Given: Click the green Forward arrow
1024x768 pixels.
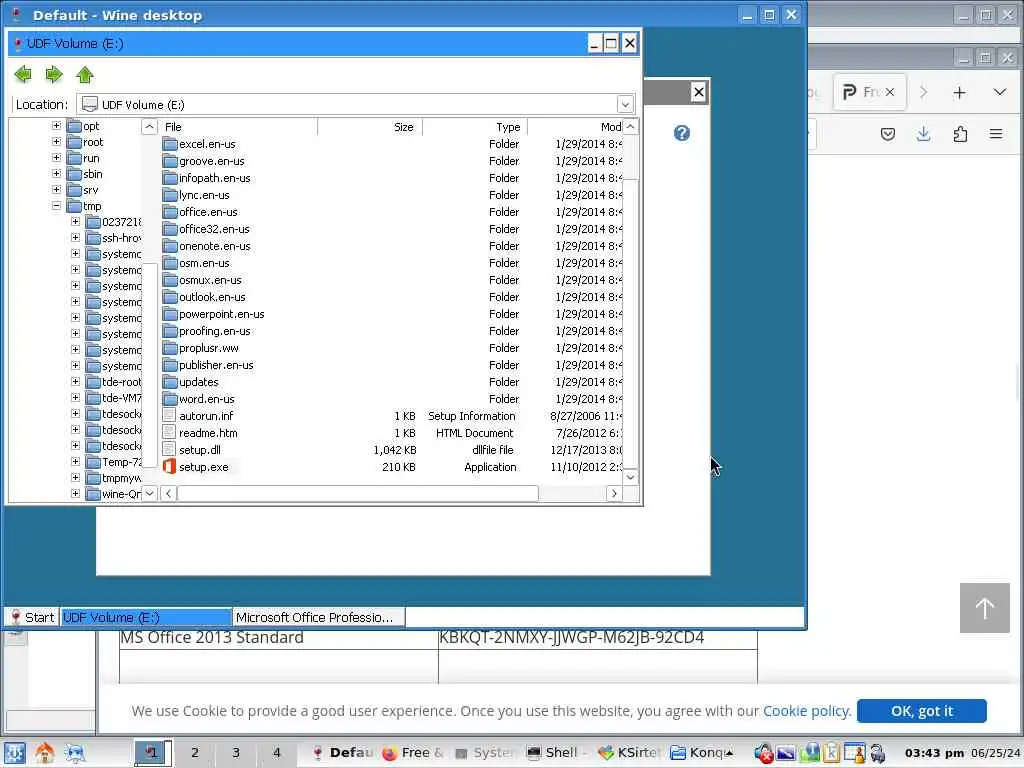Looking at the screenshot, I should coord(54,74).
